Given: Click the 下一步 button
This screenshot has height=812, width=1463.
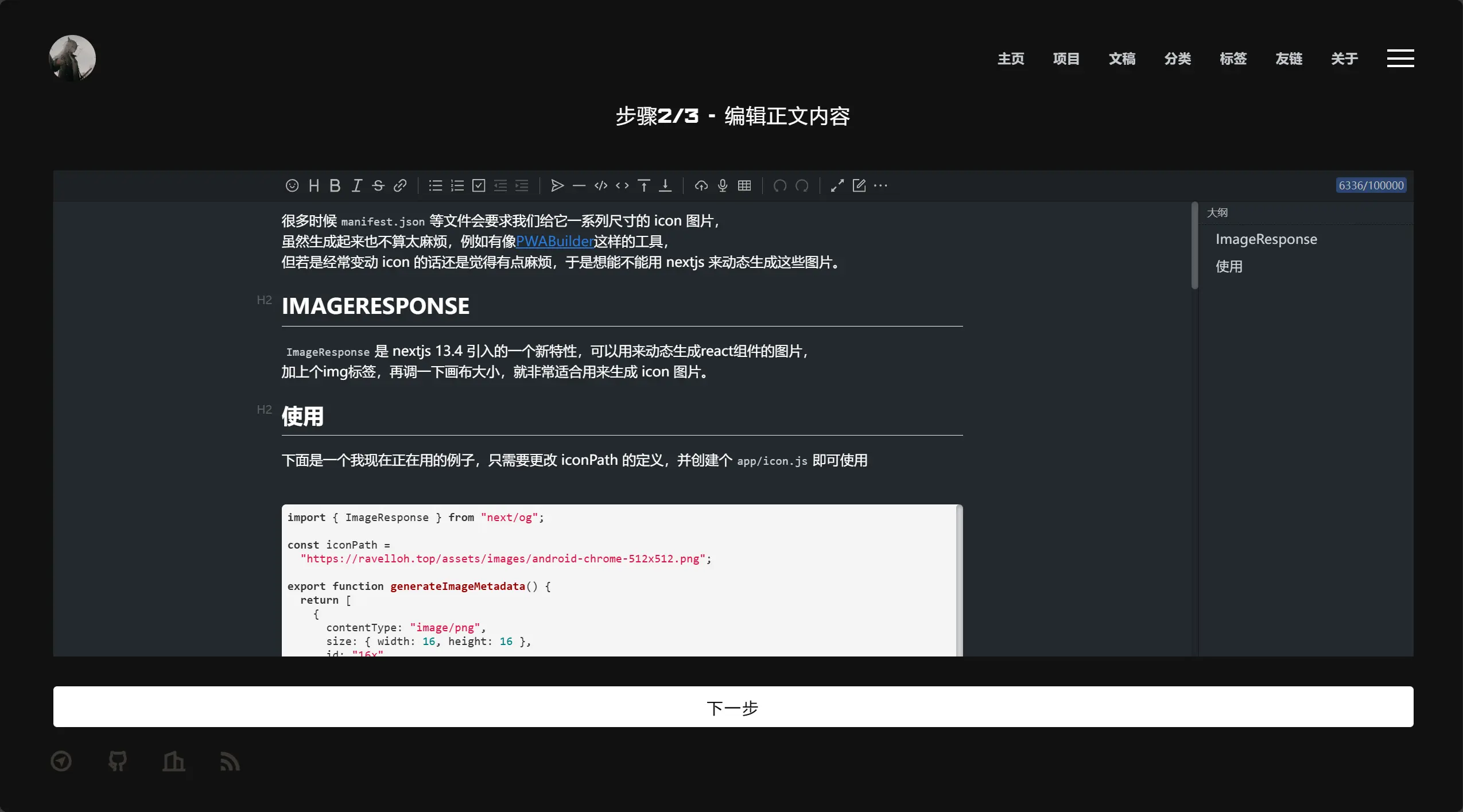Looking at the screenshot, I should (733, 706).
